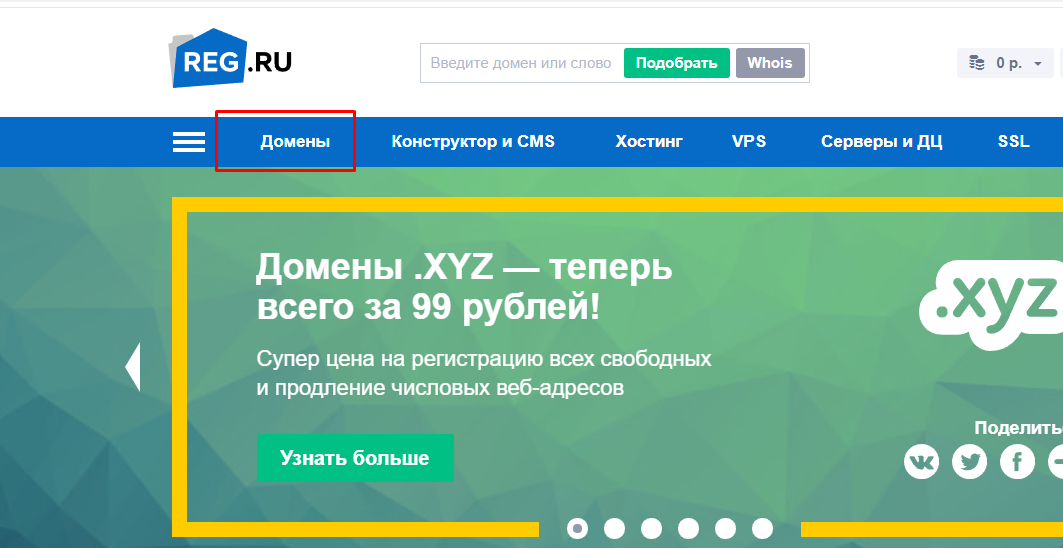Focus the domain search input field
The height and width of the screenshot is (548, 1063).
tap(521, 63)
